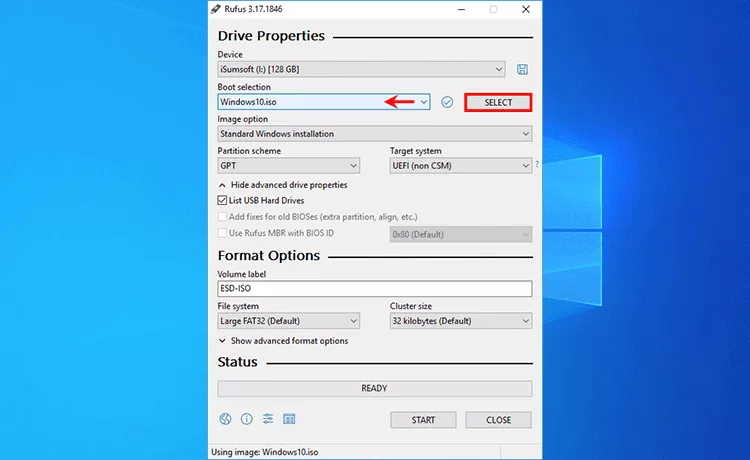Click the Volume label input field
Image resolution: width=750 pixels, height=460 pixels.
click(x=375, y=288)
